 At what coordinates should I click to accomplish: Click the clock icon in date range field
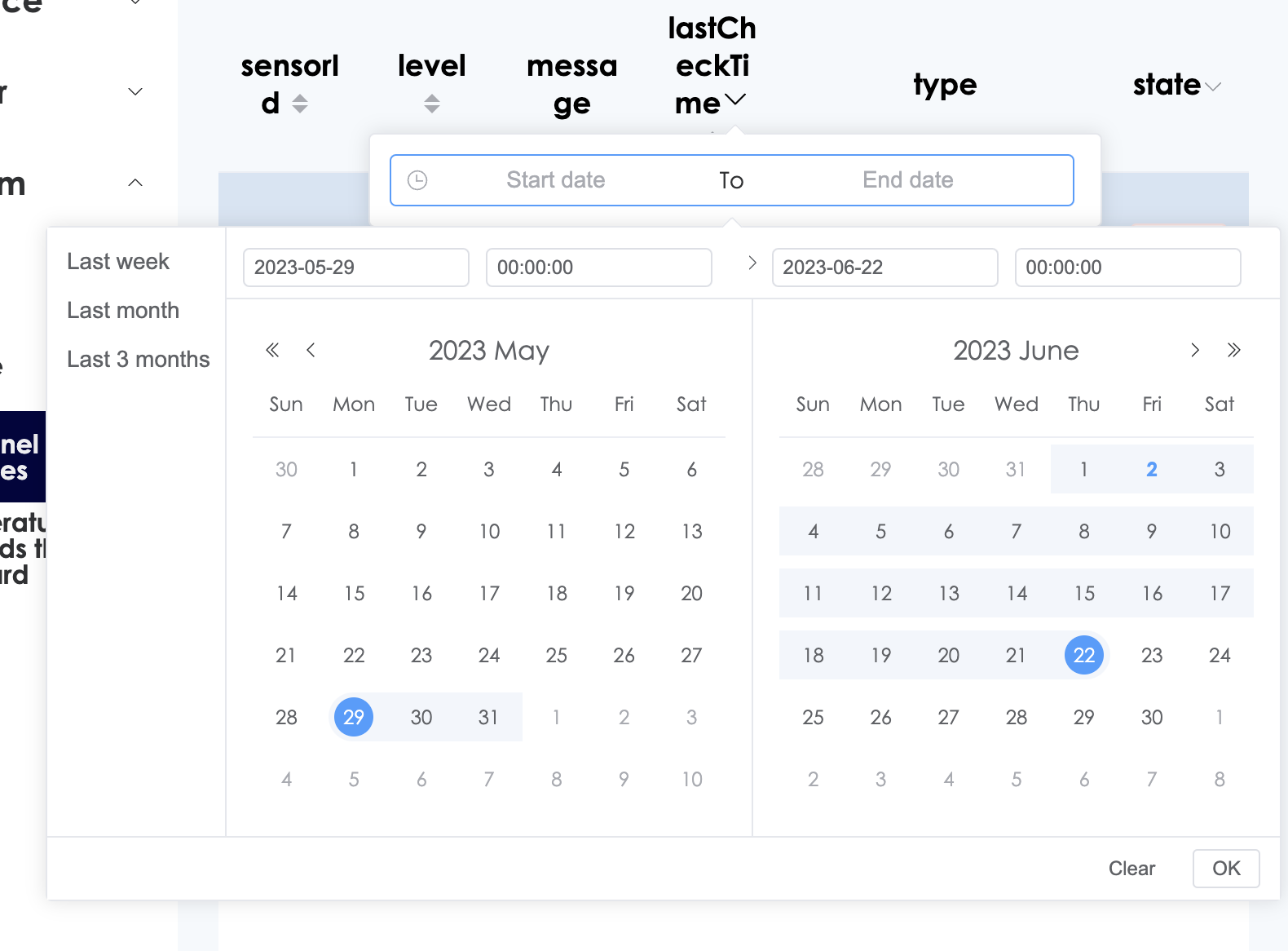pyautogui.click(x=417, y=180)
